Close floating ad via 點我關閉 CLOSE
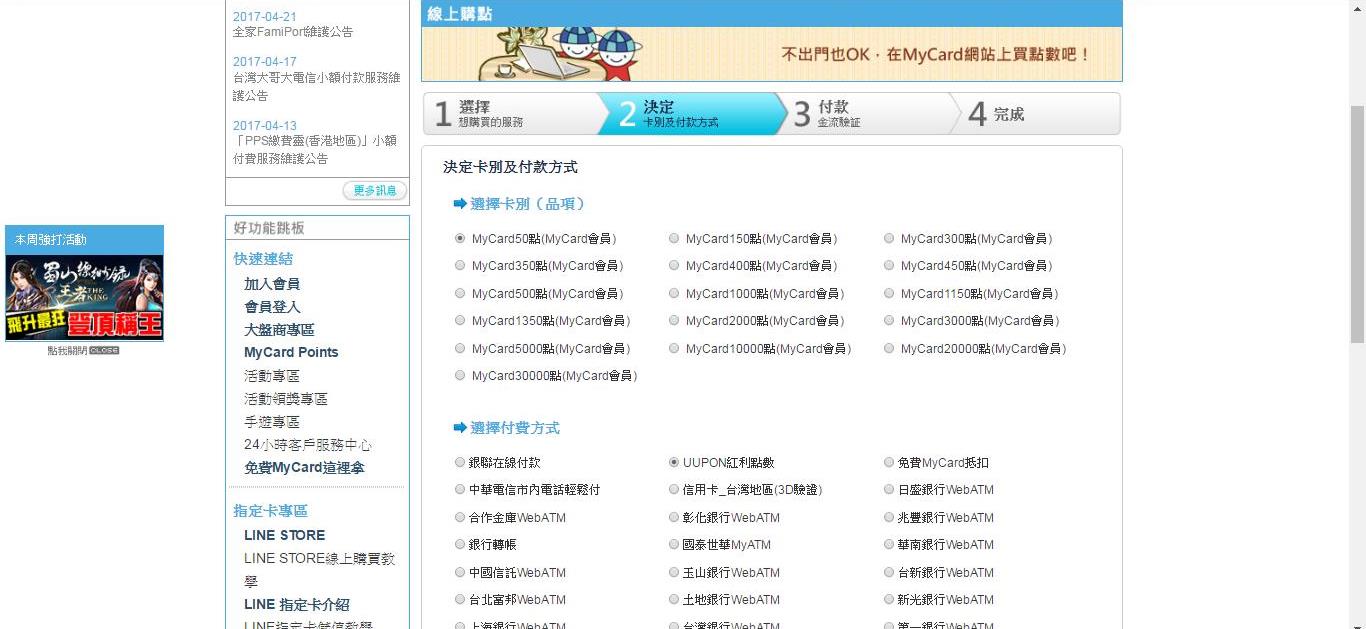The width and height of the screenshot is (1366, 629). tap(84, 351)
